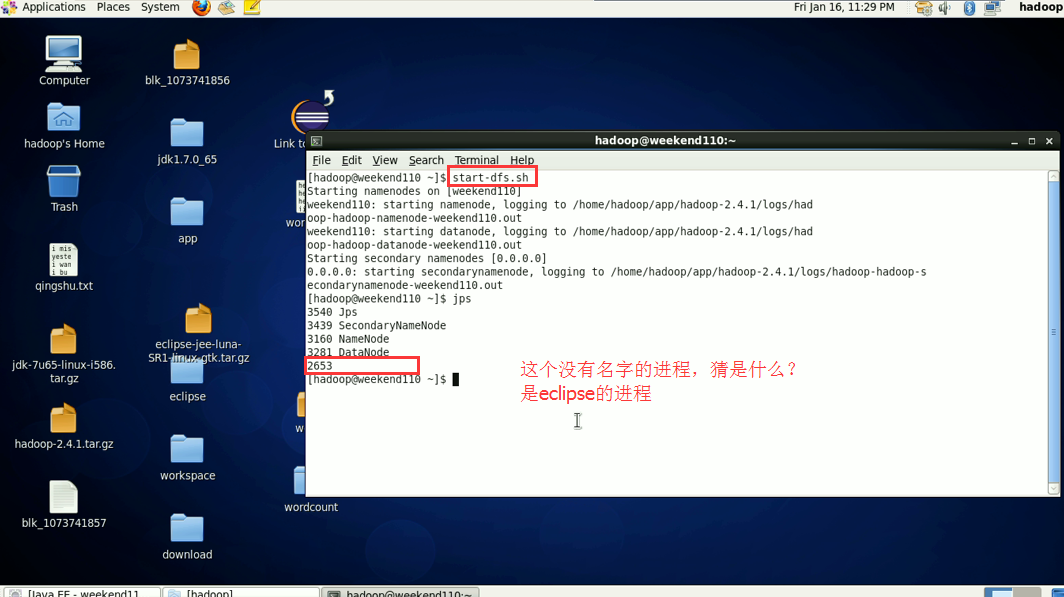Click the terminal title bar hadoop@weekend110:~

tap(665, 140)
